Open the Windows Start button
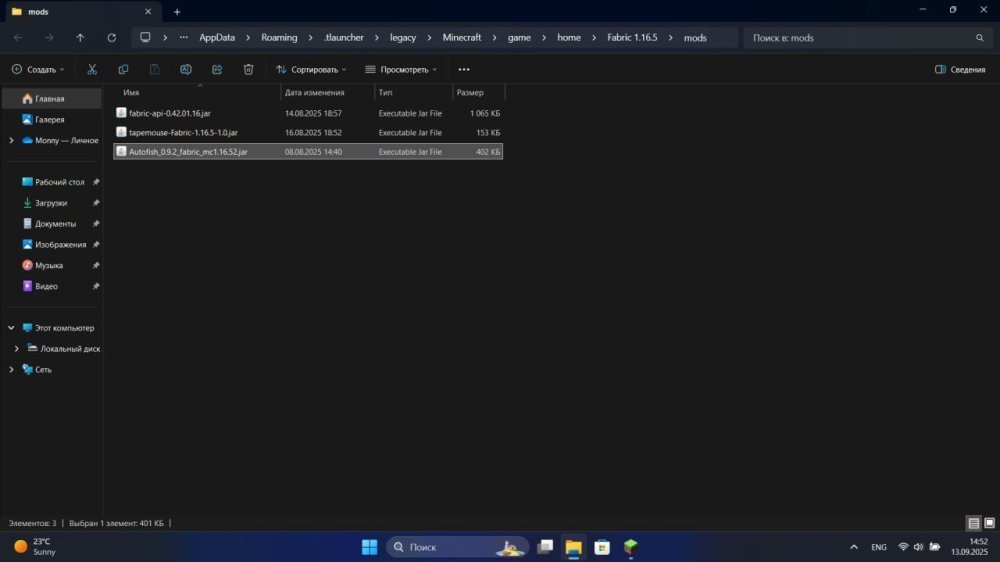 pos(369,547)
